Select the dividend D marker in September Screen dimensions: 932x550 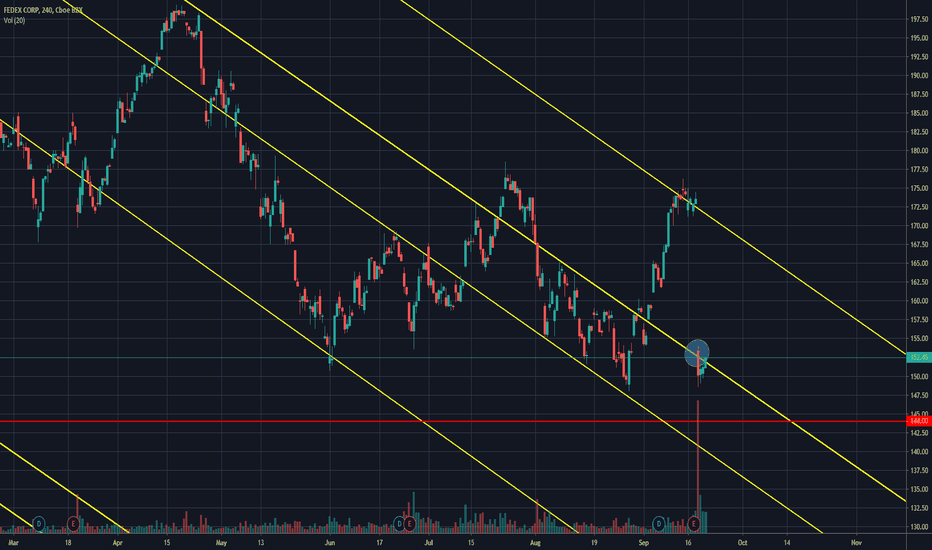coord(659,524)
